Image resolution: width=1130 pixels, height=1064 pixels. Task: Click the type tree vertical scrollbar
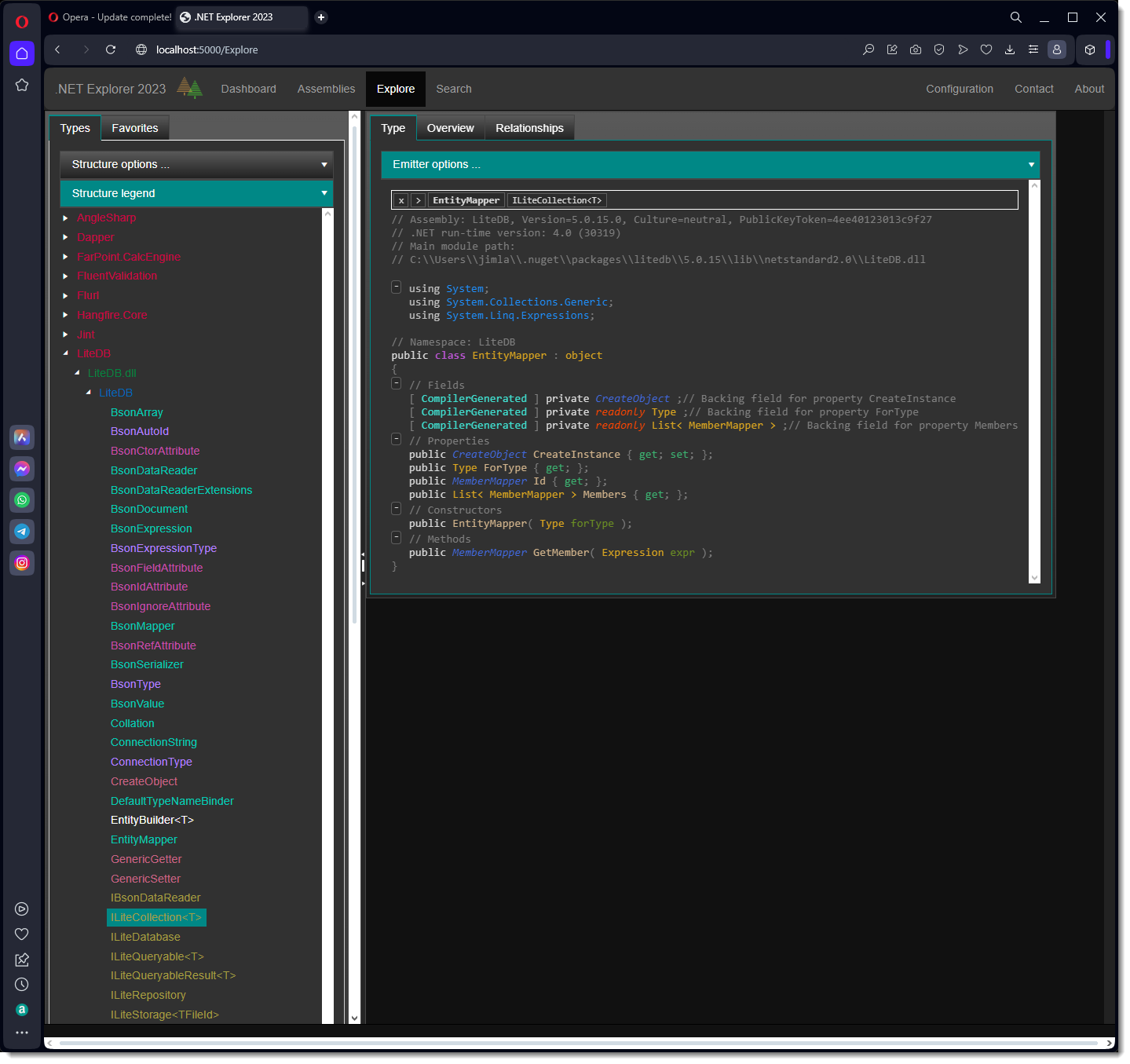point(328,616)
